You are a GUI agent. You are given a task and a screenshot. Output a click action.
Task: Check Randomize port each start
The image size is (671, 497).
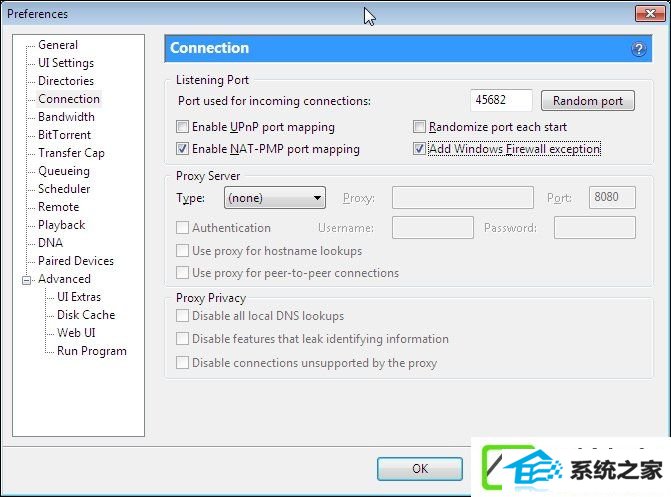point(419,127)
